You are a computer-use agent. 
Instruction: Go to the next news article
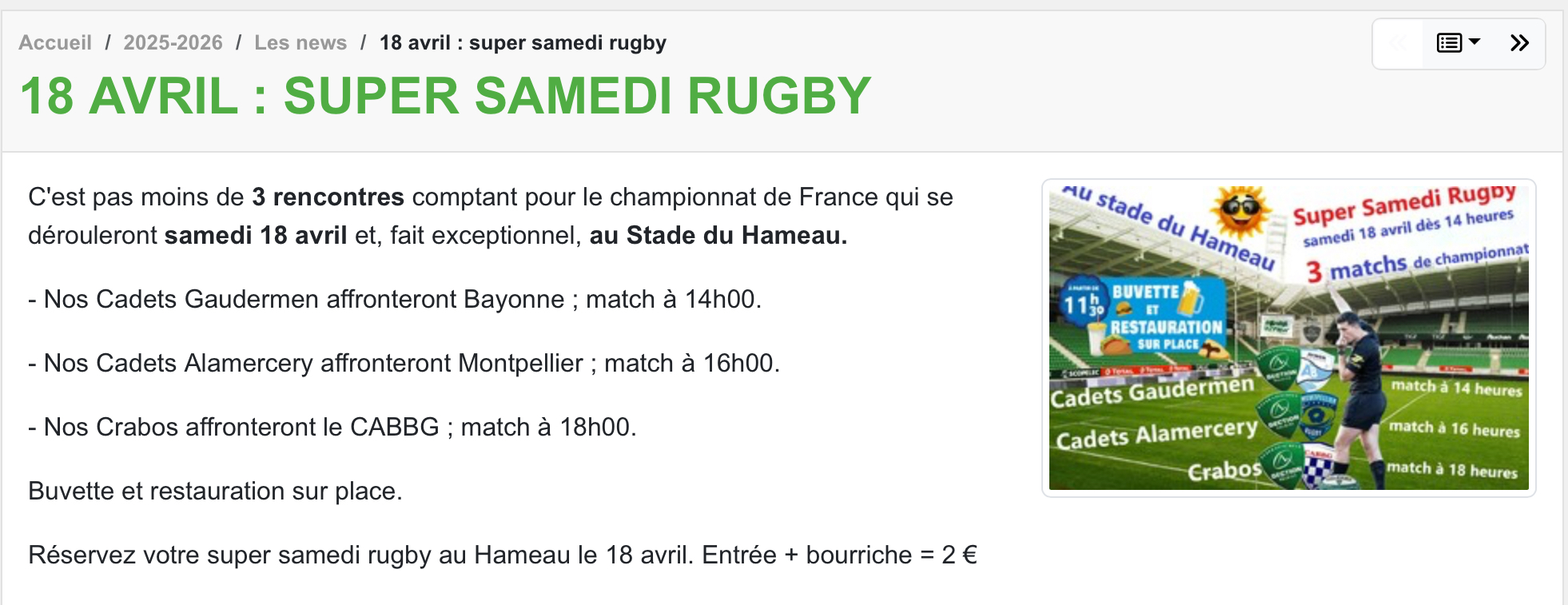pos(1519,43)
